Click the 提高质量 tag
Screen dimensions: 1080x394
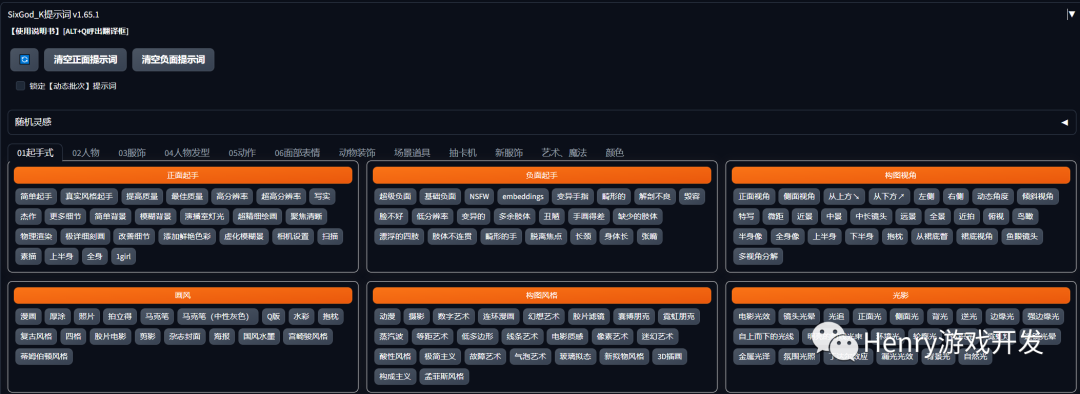pyautogui.click(x=143, y=196)
